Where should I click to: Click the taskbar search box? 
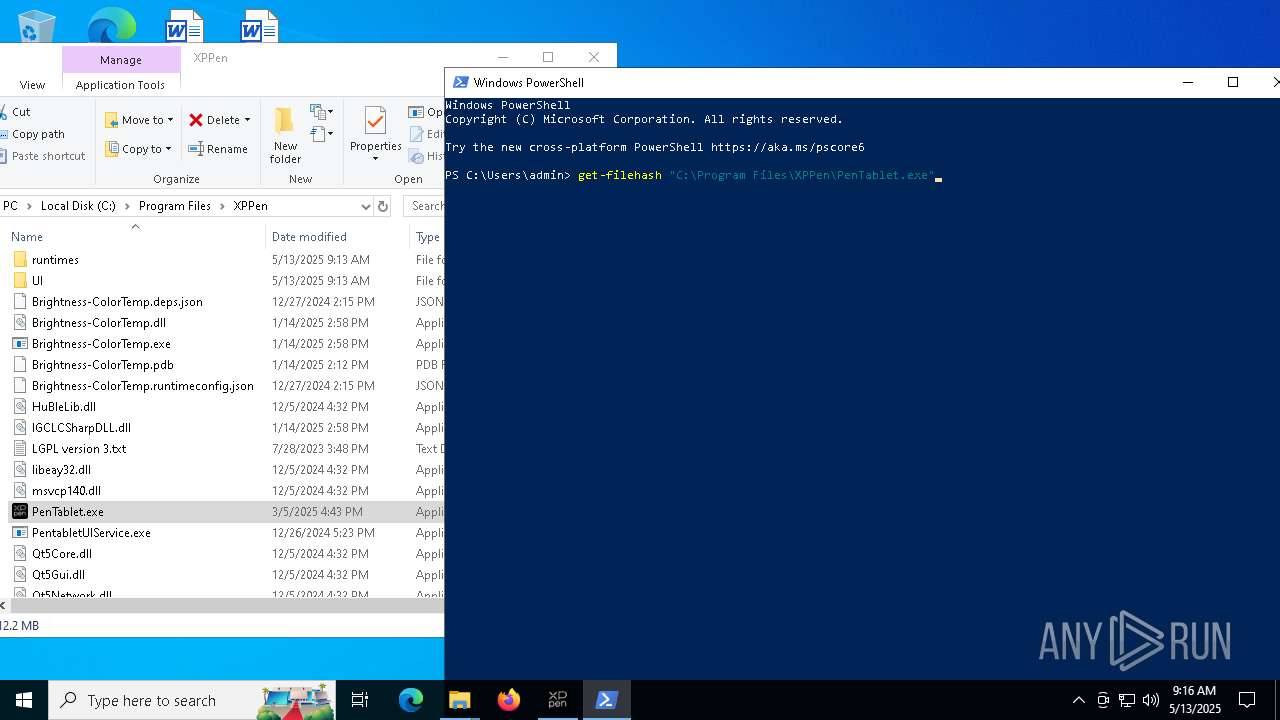192,700
